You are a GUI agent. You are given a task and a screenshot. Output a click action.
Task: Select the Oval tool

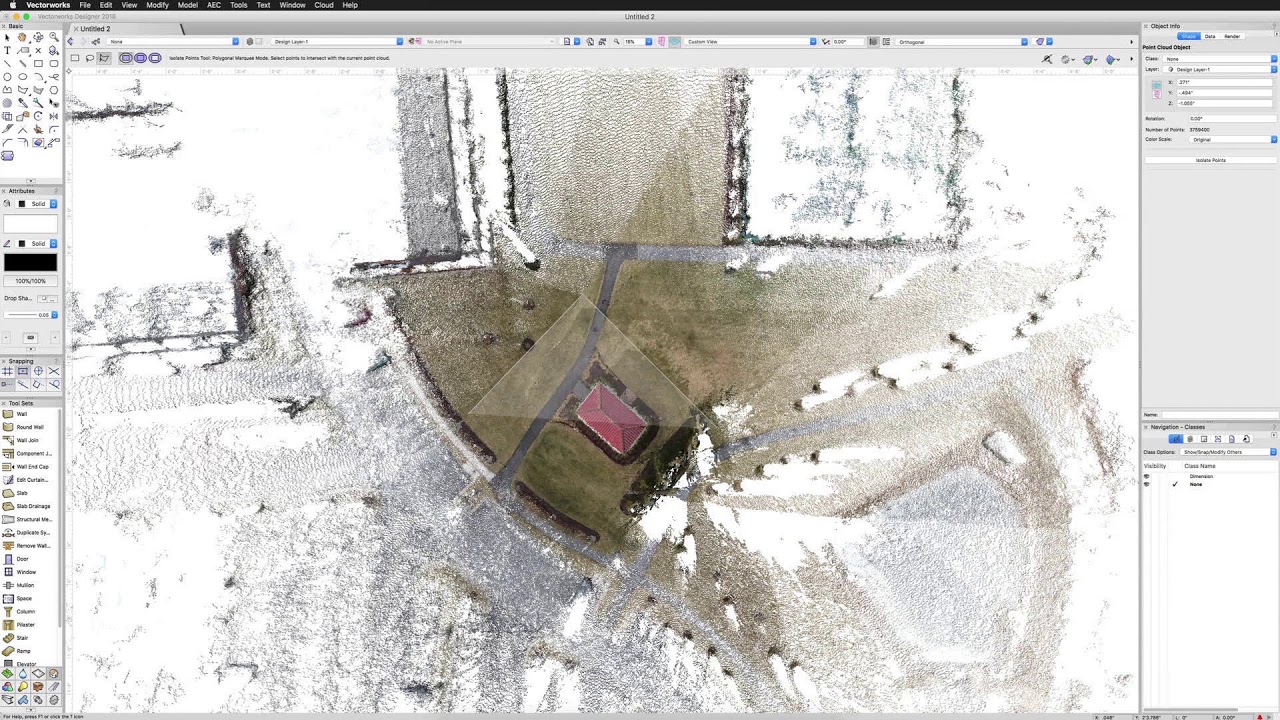point(22,76)
